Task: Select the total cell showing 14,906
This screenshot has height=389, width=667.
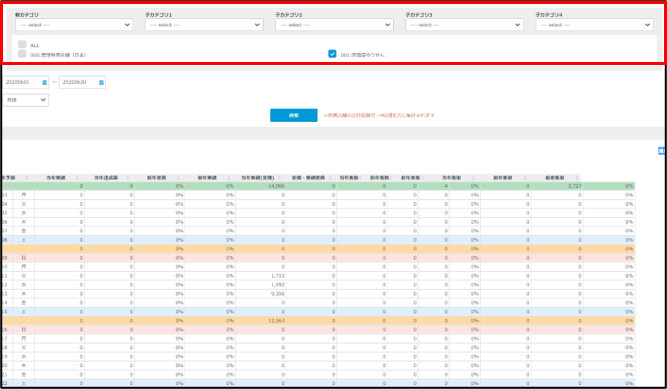Action: (x=260, y=186)
